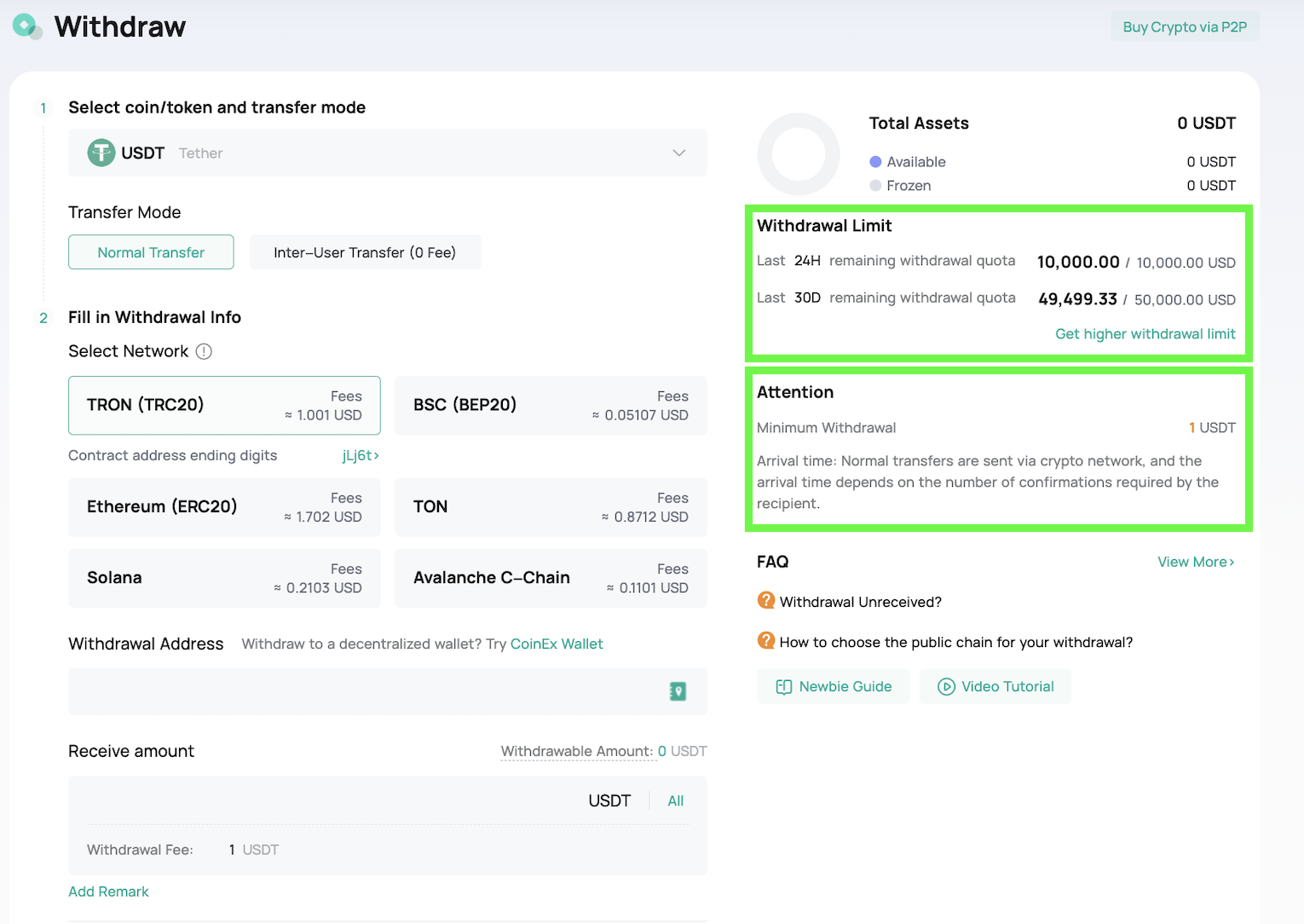
Task: Click the play icon in Video Tutorial
Action: (x=946, y=687)
